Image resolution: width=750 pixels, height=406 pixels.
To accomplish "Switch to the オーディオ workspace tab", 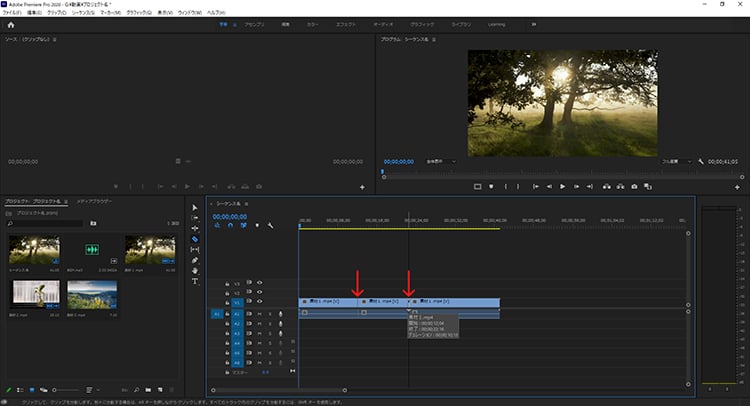I will (x=383, y=24).
